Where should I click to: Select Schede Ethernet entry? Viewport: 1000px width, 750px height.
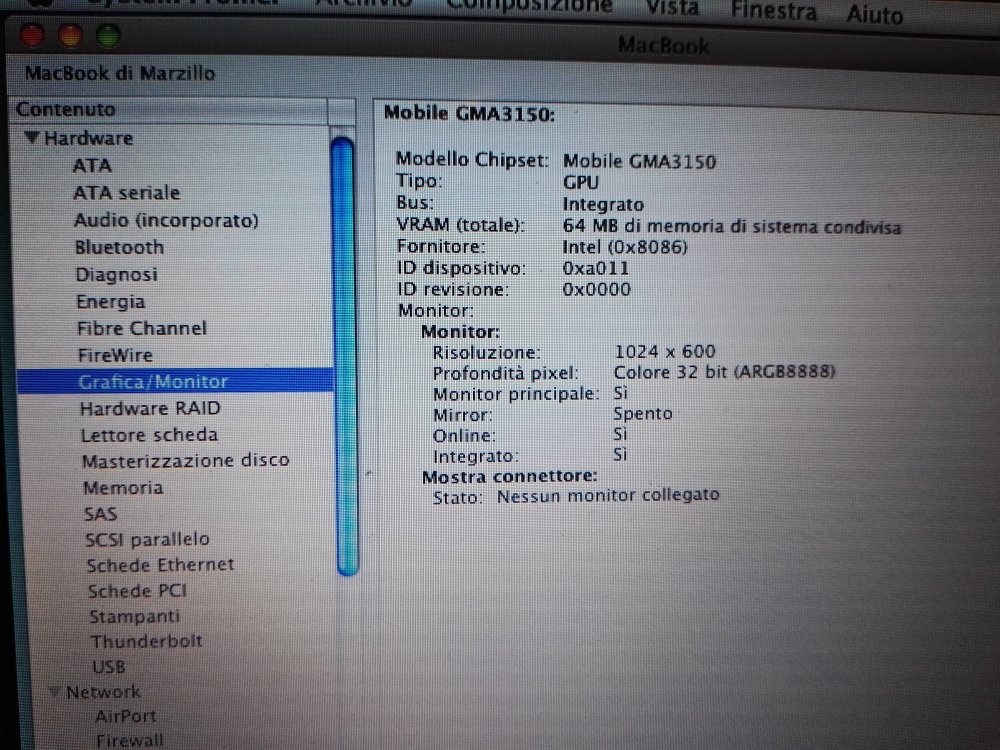click(x=161, y=565)
